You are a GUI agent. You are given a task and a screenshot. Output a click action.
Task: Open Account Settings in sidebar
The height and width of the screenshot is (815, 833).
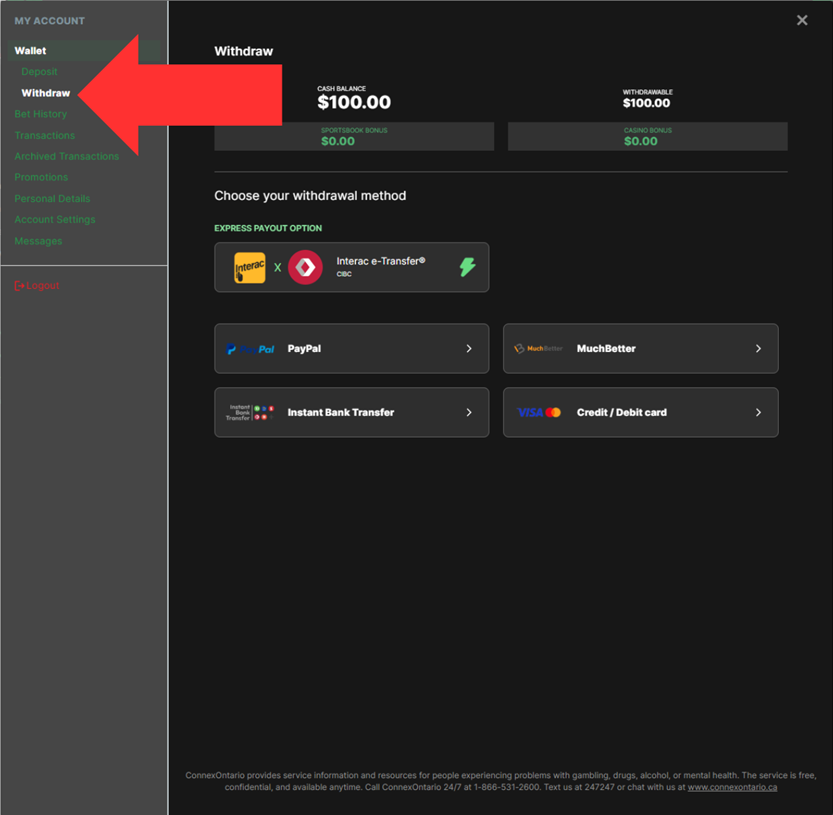pyautogui.click(x=55, y=220)
